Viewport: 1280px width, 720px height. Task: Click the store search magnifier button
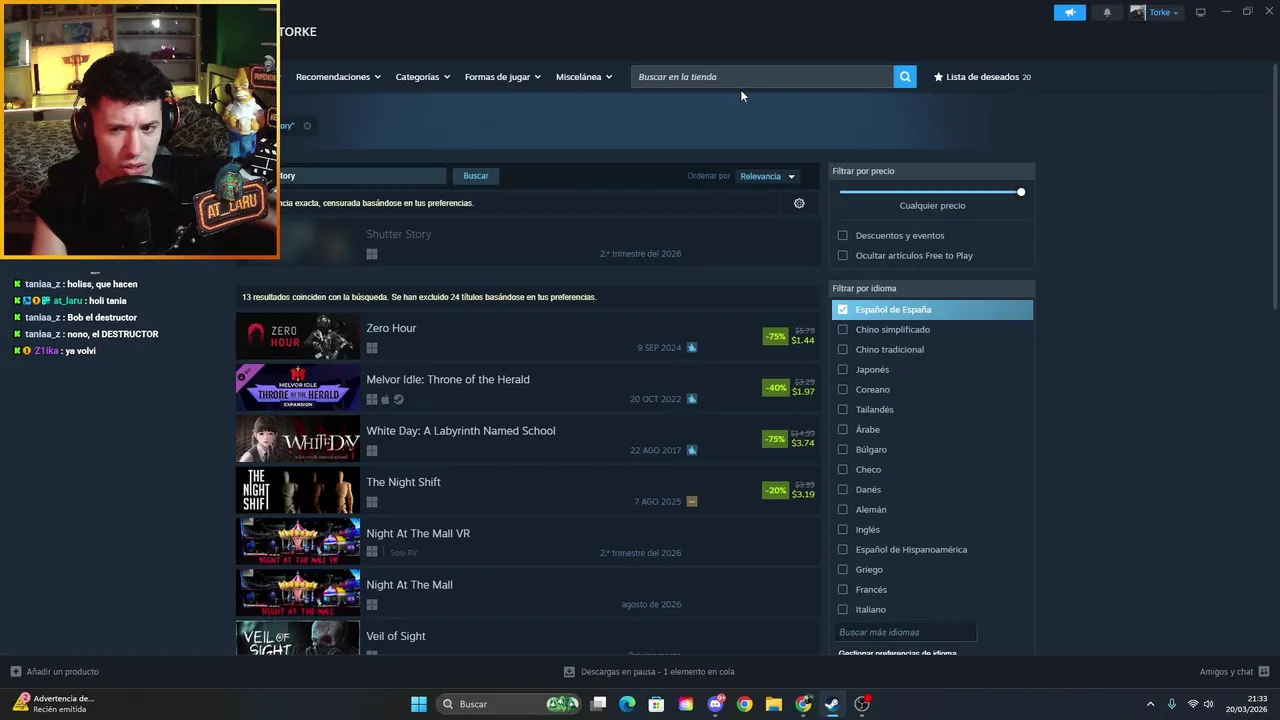tap(905, 77)
